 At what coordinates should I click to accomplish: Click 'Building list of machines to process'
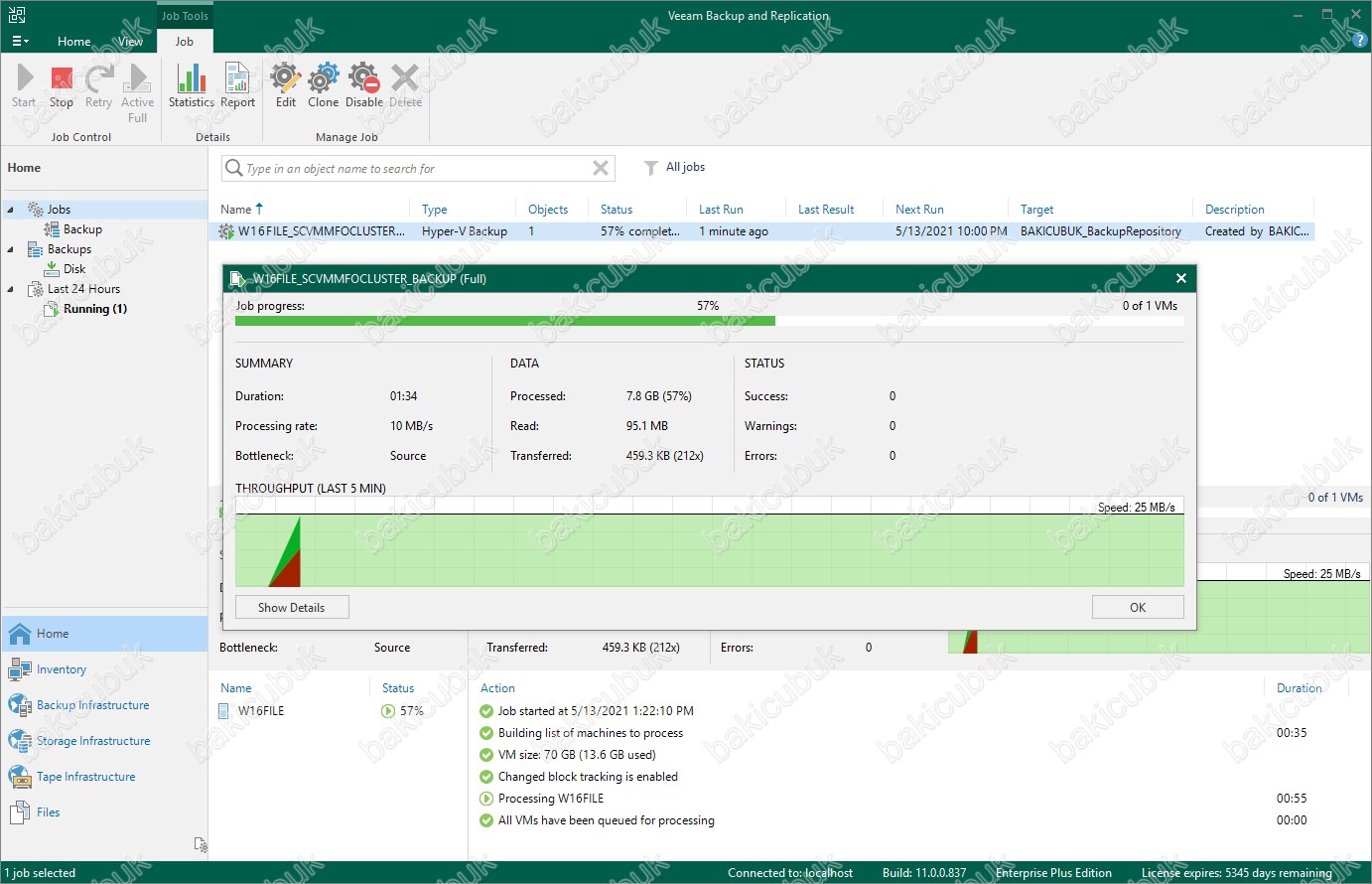pos(591,733)
